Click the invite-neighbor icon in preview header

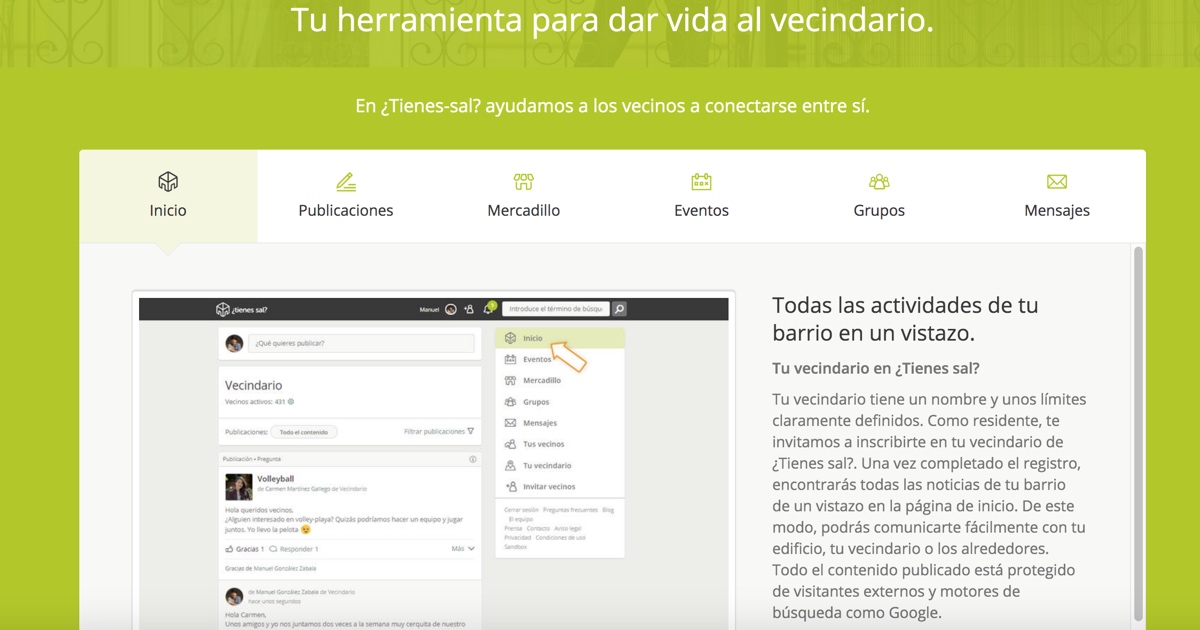[x=469, y=309]
